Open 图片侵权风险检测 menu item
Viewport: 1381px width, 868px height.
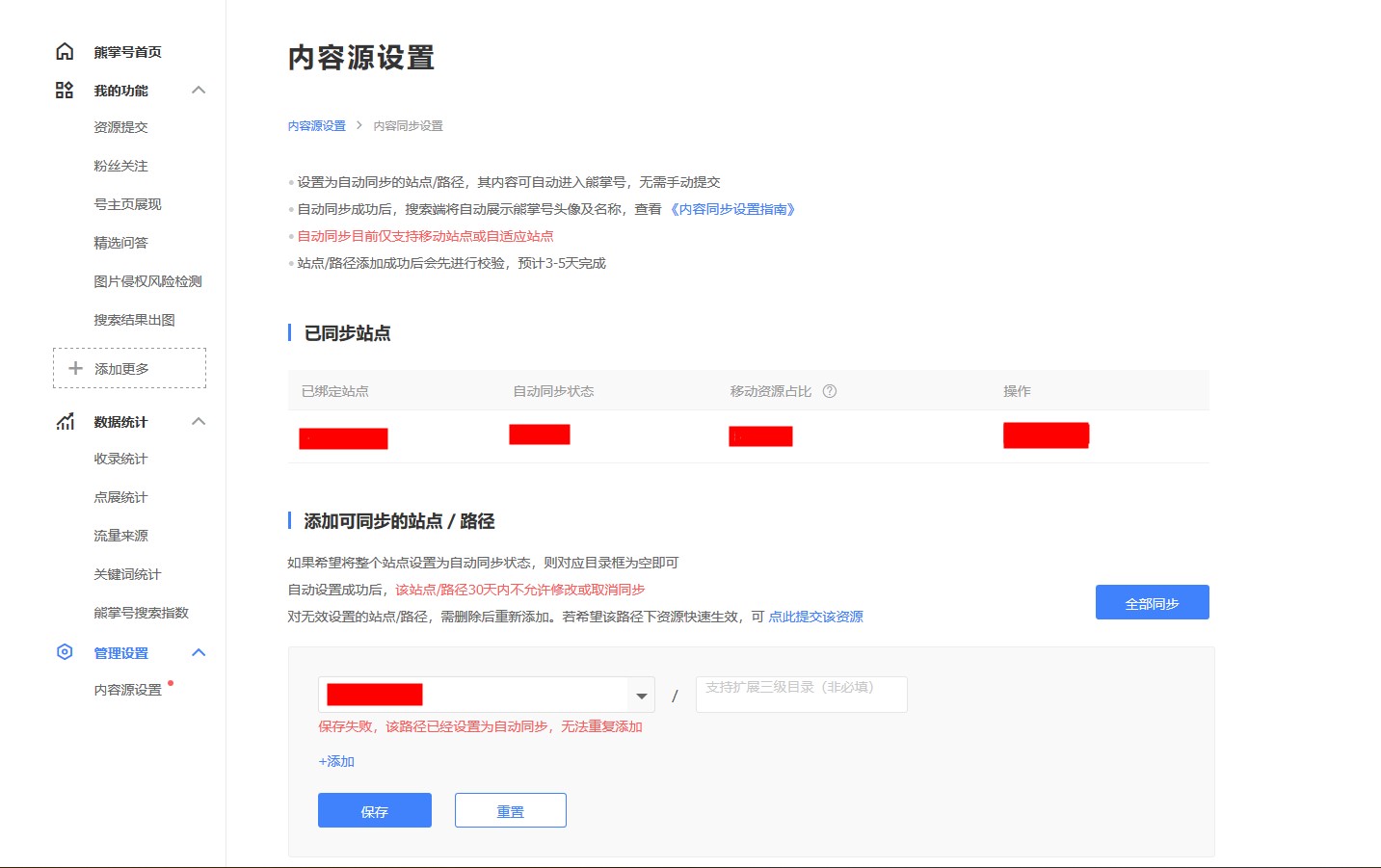coord(147,281)
